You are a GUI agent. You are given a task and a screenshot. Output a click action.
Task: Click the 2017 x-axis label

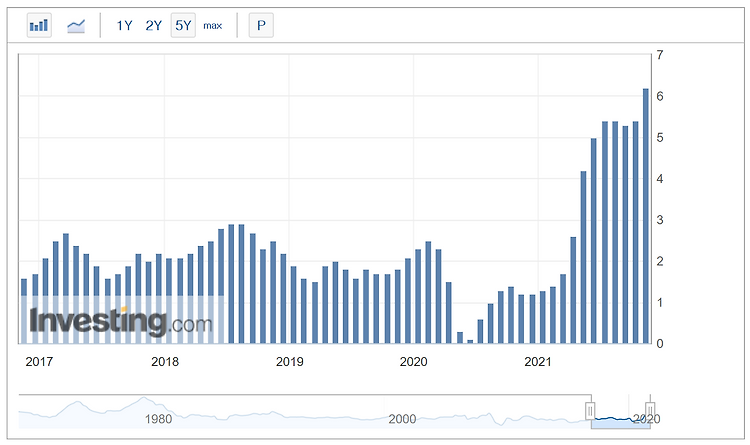click(39, 362)
